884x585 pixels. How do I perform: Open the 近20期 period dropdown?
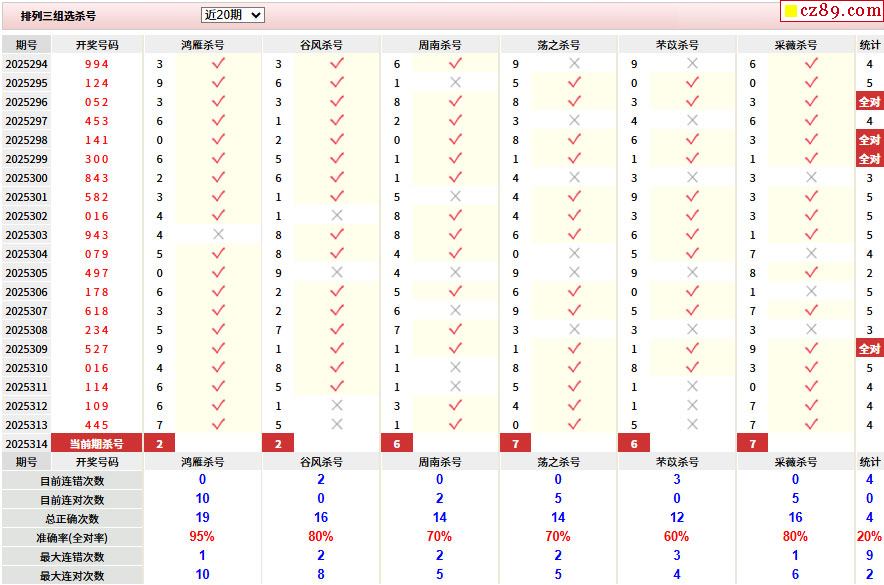click(x=232, y=15)
